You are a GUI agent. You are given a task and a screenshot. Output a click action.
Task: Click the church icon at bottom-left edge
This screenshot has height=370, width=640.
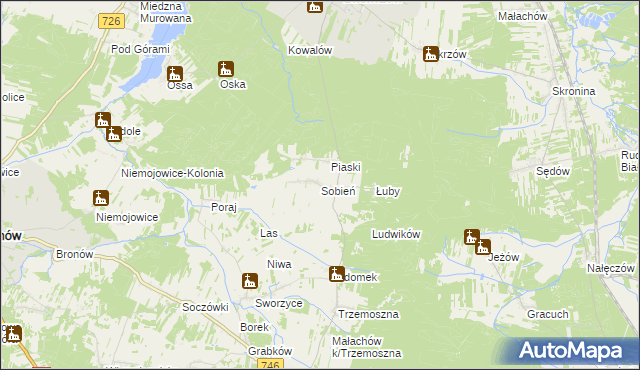[13, 334]
